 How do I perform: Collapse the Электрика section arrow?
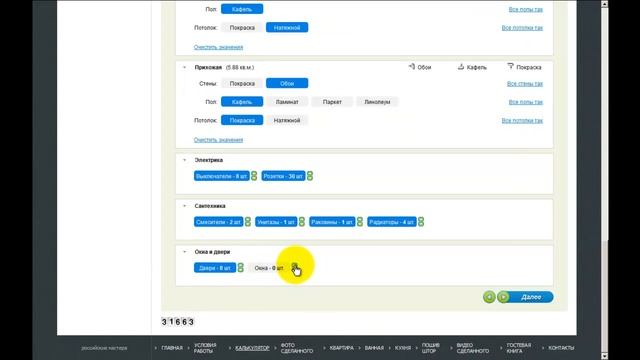184,160
